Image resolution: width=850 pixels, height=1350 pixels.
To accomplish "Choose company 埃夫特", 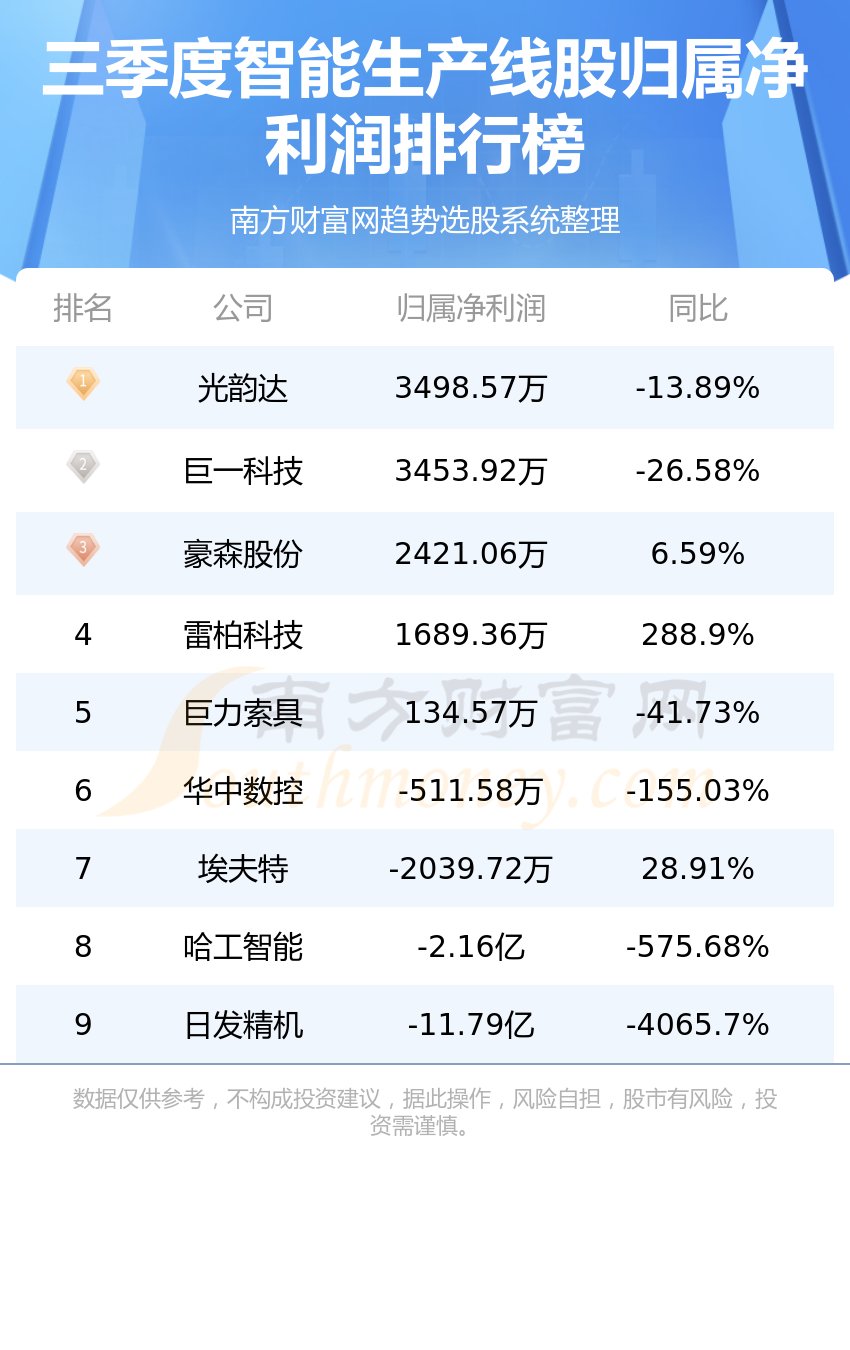I will [243, 869].
